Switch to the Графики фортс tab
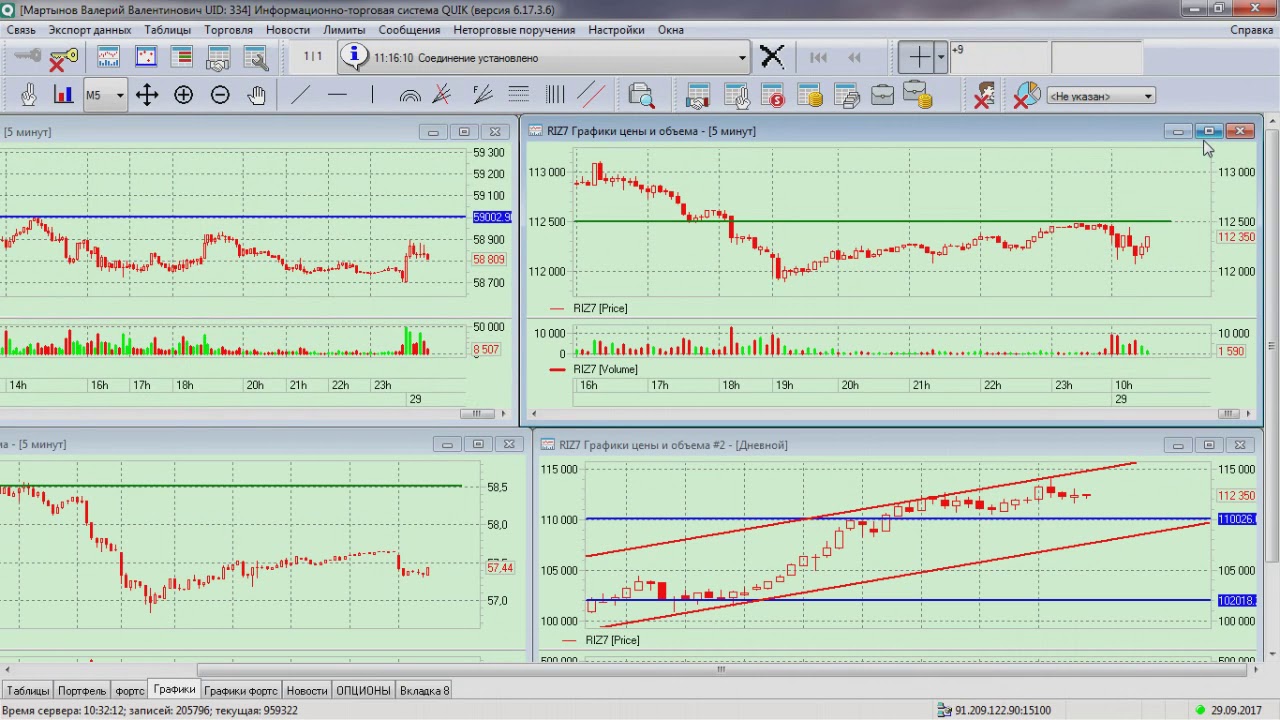This screenshot has width=1280, height=720. 241,690
